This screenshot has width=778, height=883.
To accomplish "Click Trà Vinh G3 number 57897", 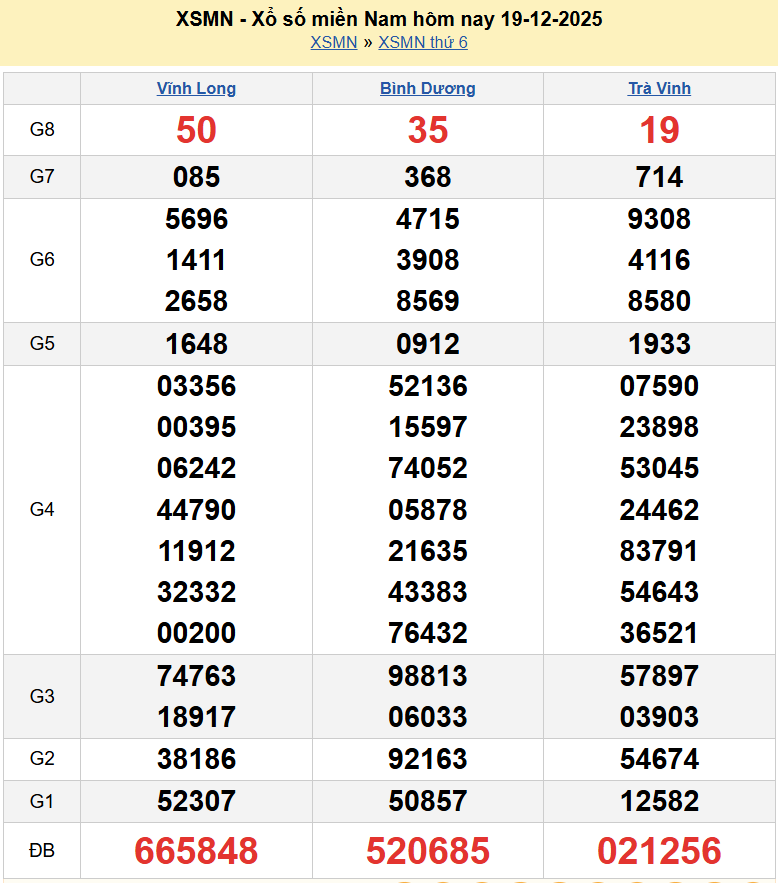I will pyautogui.click(x=659, y=676).
